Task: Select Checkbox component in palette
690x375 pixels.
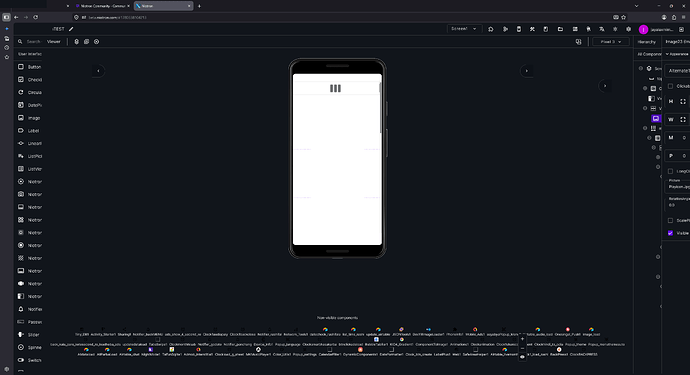Action: [29, 80]
